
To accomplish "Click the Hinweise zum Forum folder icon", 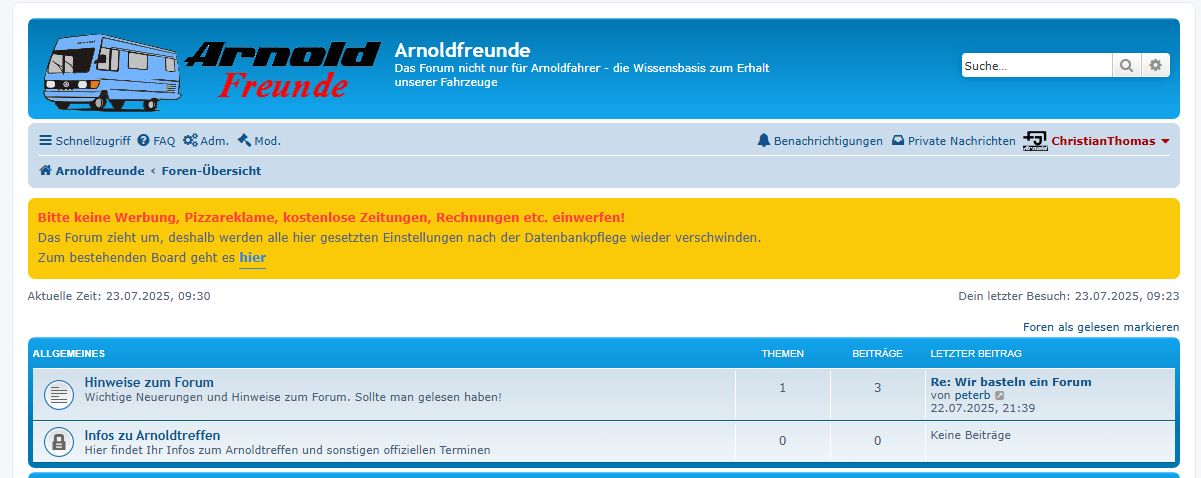I will click(x=59, y=395).
